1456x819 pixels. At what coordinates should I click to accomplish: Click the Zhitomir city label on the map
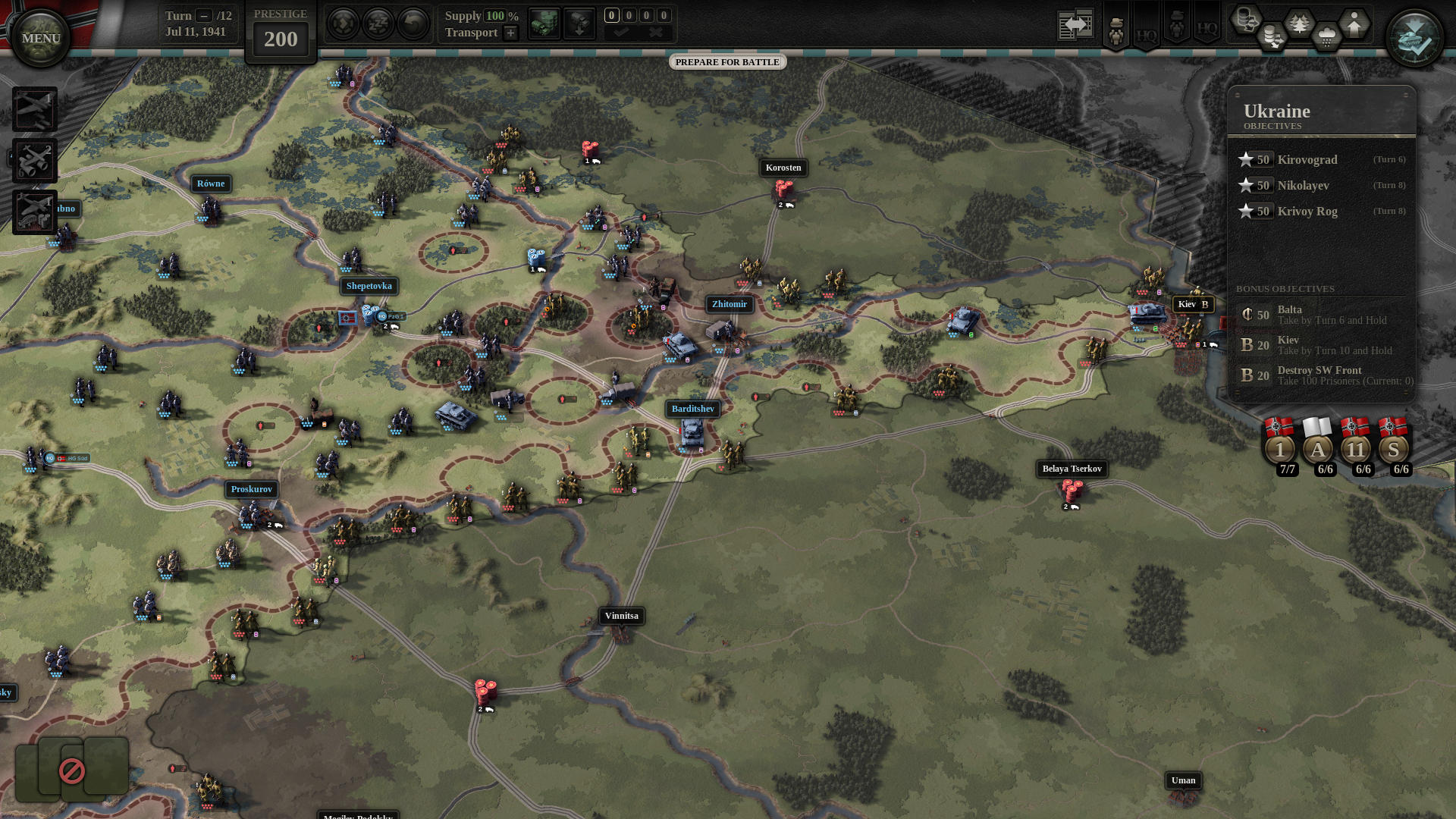pos(730,304)
